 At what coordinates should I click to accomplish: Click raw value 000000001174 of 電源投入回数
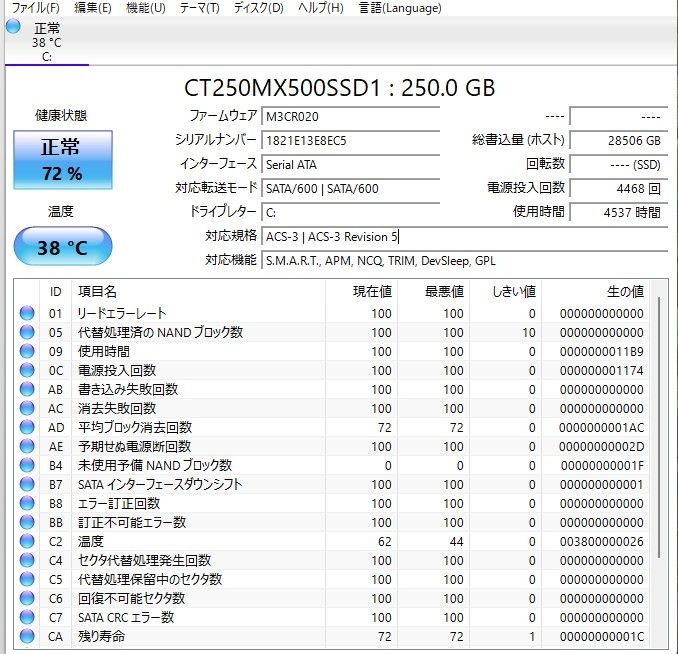pyautogui.click(x=601, y=371)
